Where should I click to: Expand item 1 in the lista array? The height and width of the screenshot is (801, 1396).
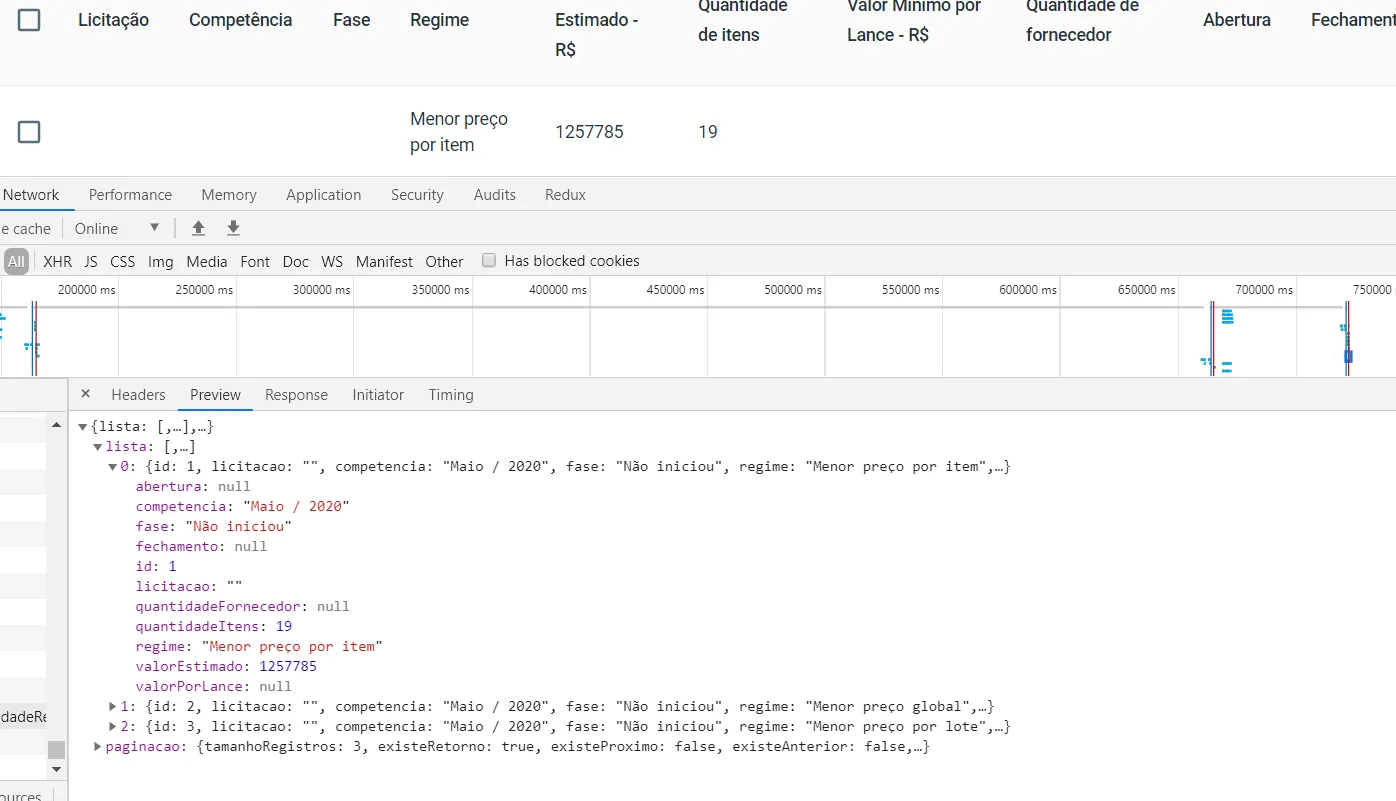(x=113, y=706)
